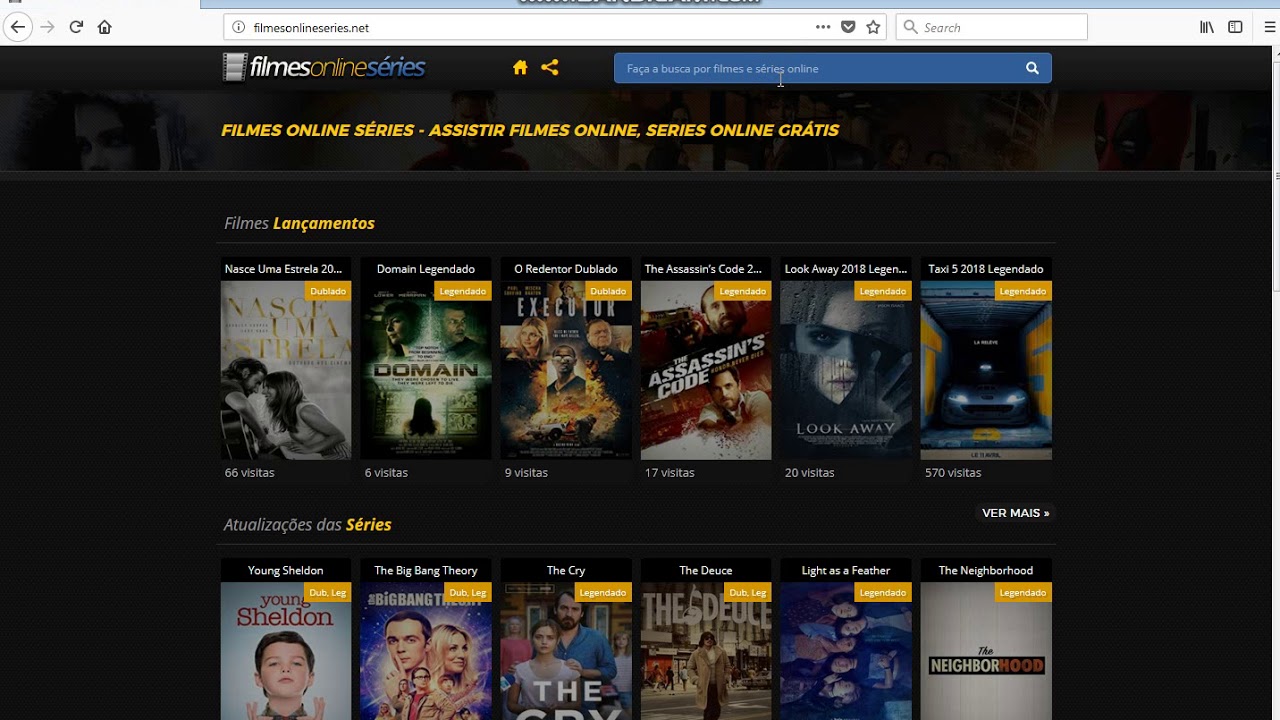Screen dimensions: 1280x720
Task: Submit search with the magnifier icon
Action: [x=1032, y=68]
